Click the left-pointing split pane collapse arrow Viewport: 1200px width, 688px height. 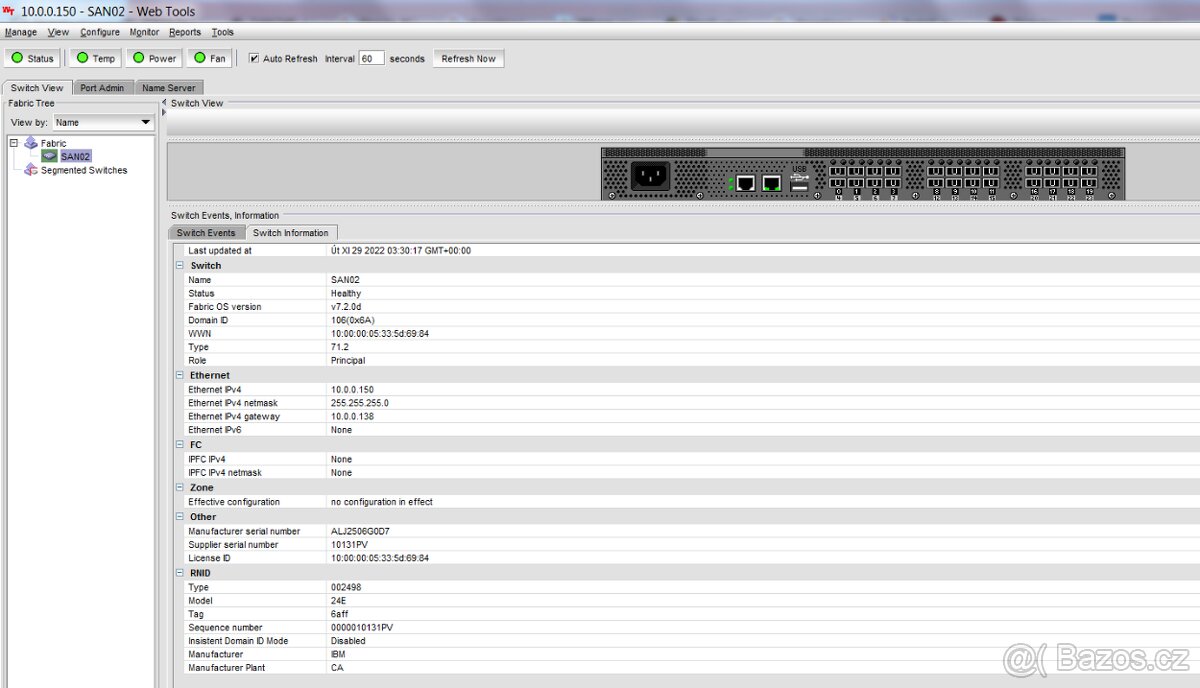pyautogui.click(x=164, y=103)
